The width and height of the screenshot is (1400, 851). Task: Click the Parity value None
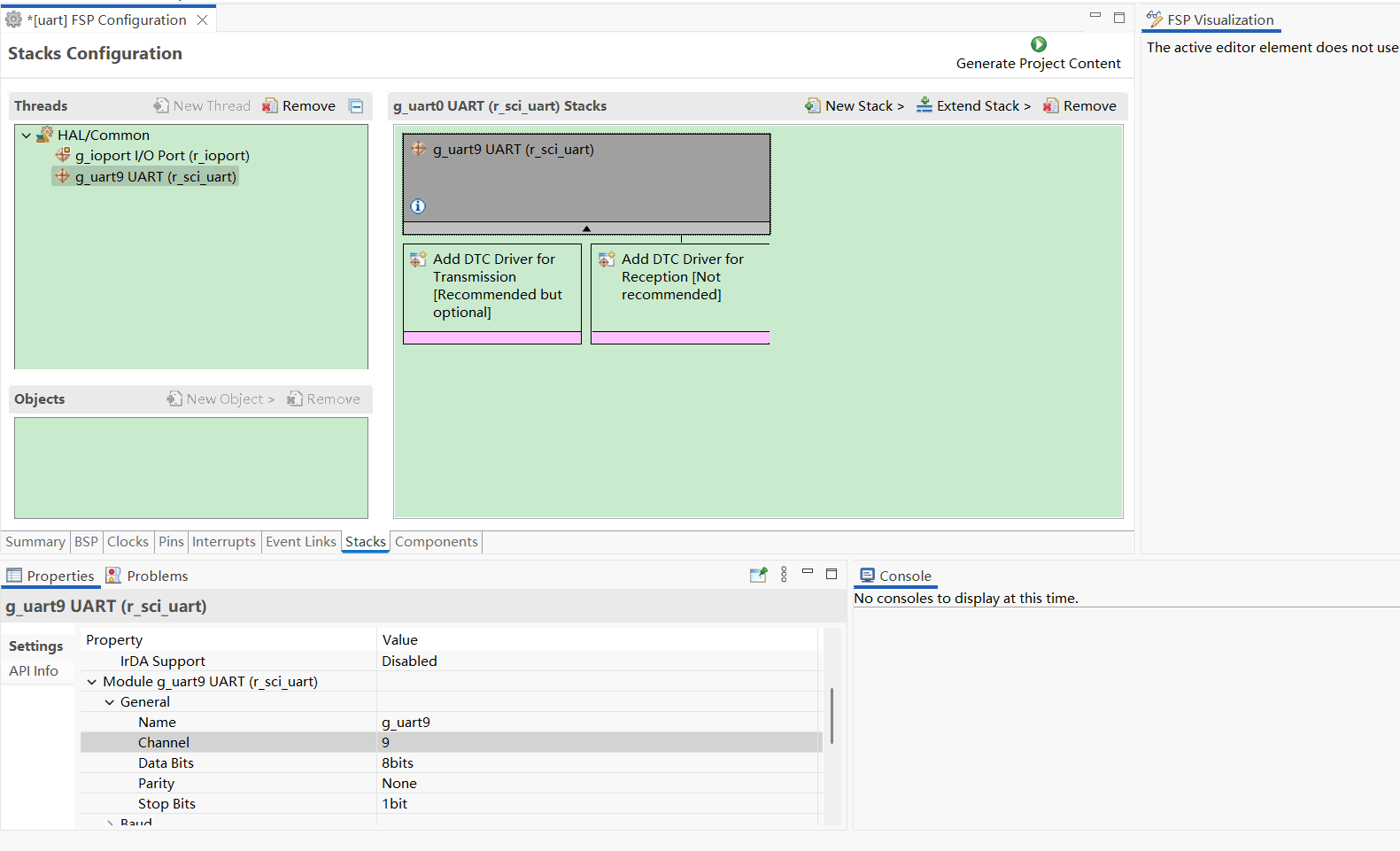[399, 784]
